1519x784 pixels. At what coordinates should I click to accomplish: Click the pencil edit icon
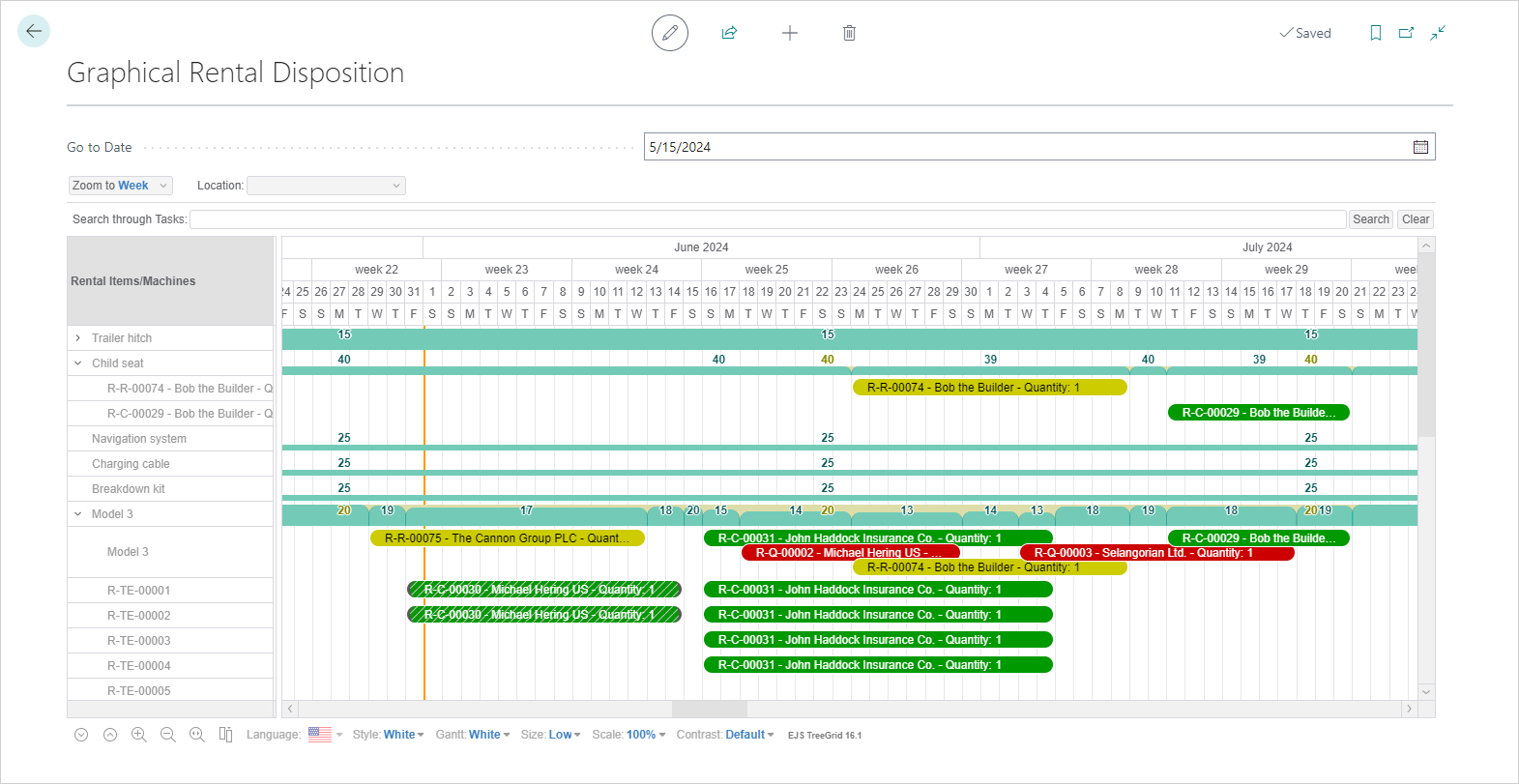click(x=669, y=33)
